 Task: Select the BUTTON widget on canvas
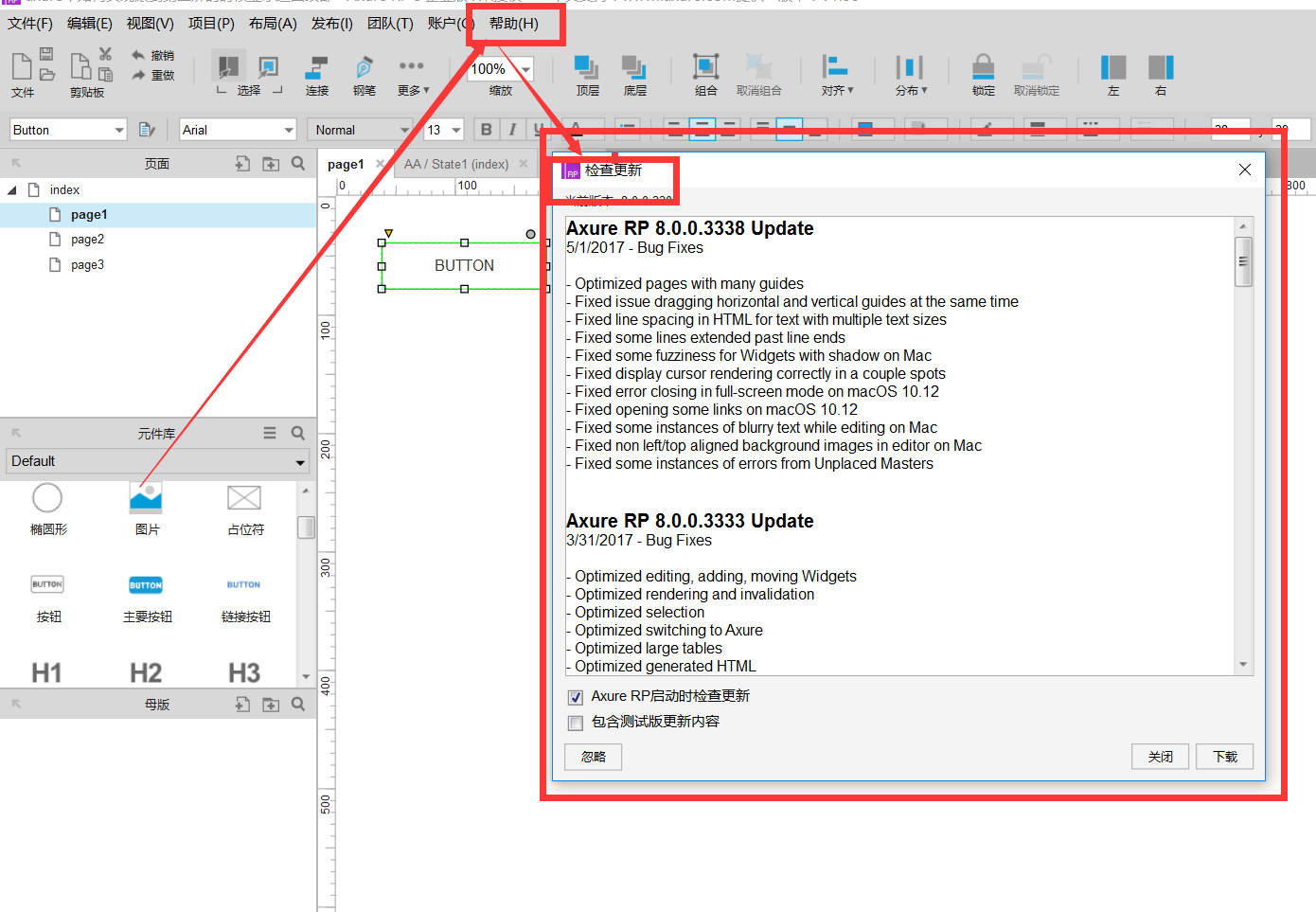pyautogui.click(x=464, y=266)
